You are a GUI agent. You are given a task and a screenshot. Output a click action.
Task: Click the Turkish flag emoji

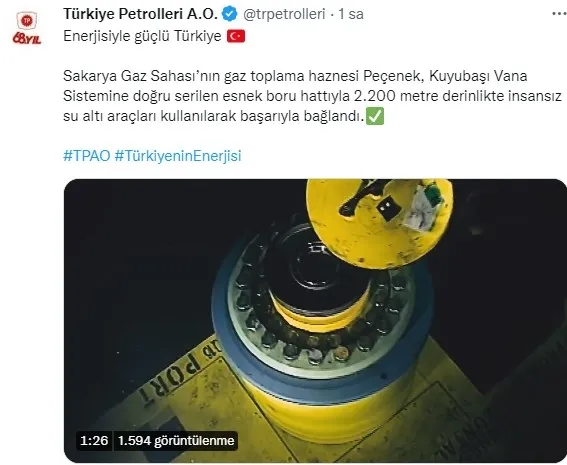[236, 36]
